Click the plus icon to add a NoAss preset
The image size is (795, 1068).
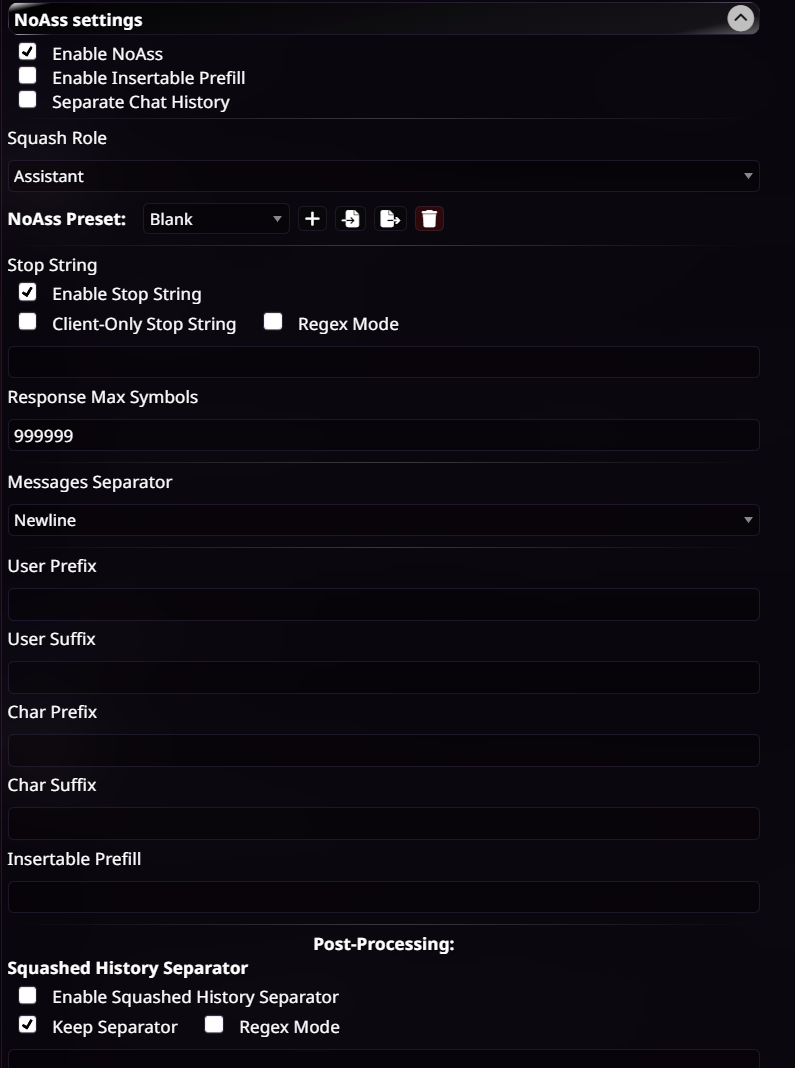click(x=312, y=219)
